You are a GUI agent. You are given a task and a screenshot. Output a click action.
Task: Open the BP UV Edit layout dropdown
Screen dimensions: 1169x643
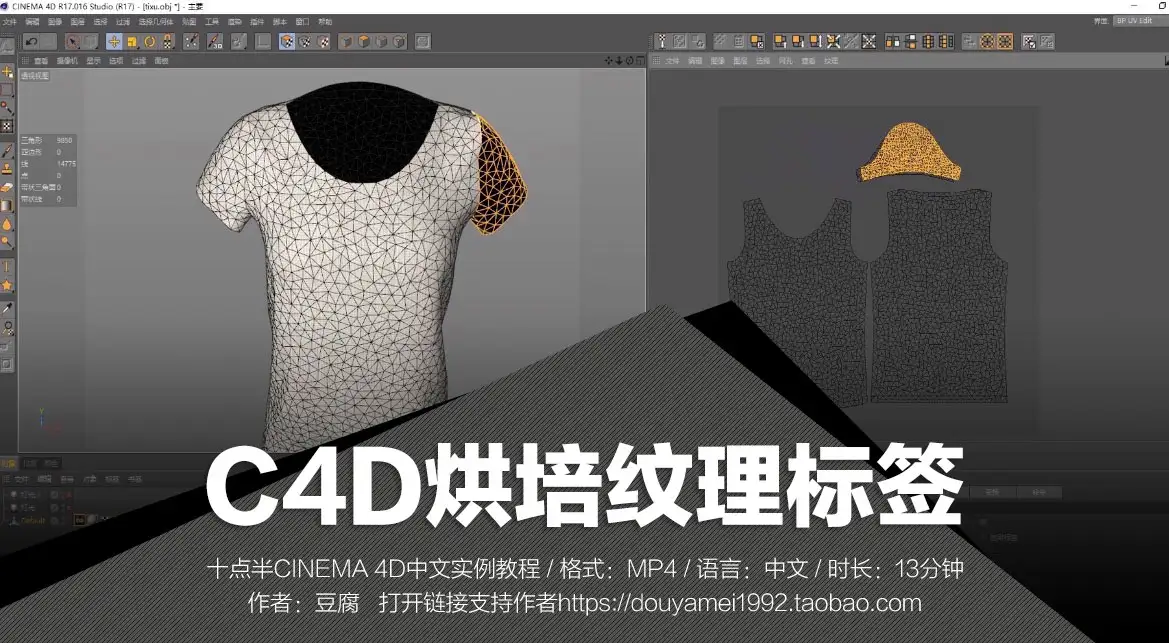1140,21
